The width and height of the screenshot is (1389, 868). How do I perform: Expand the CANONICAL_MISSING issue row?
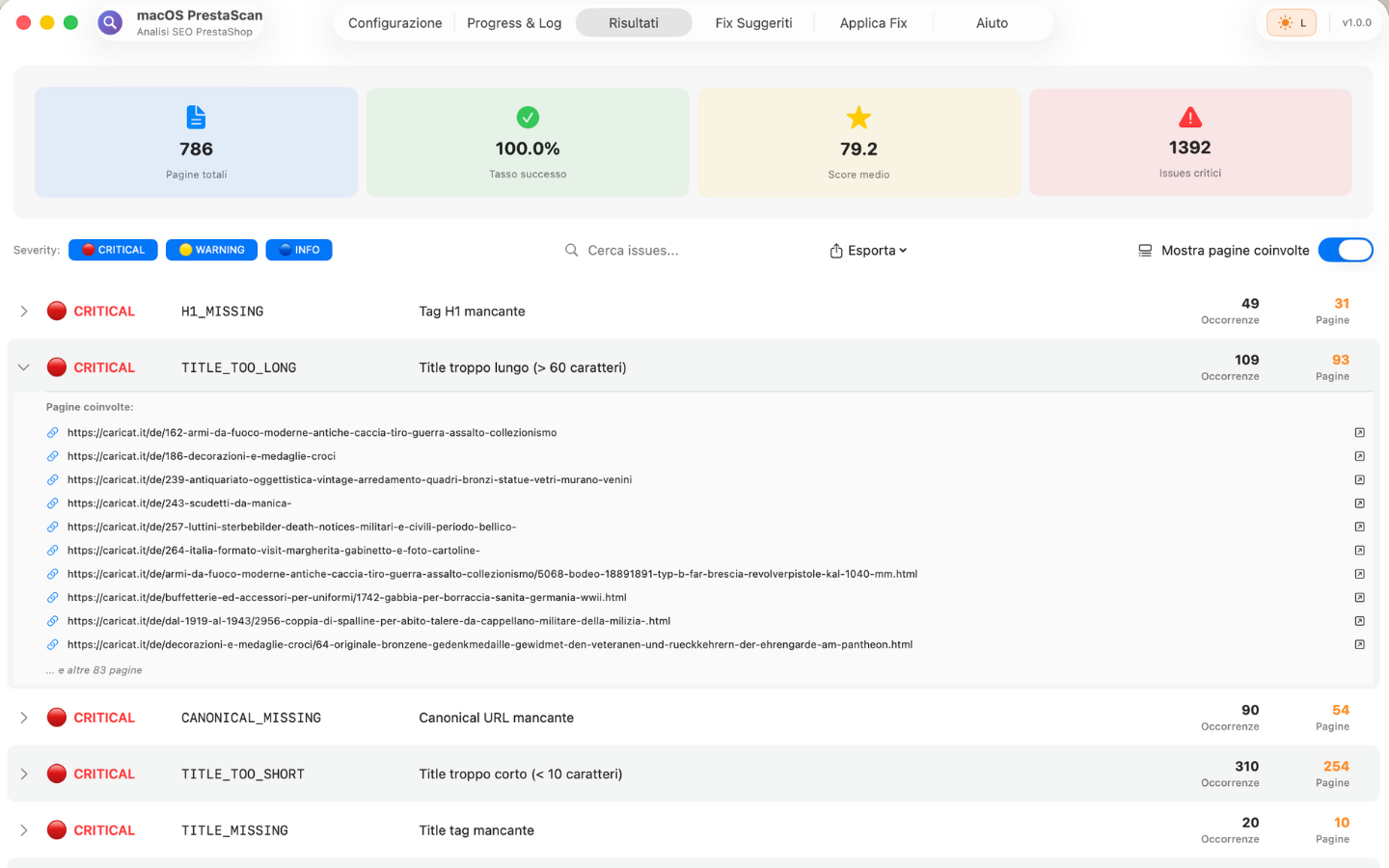24,718
